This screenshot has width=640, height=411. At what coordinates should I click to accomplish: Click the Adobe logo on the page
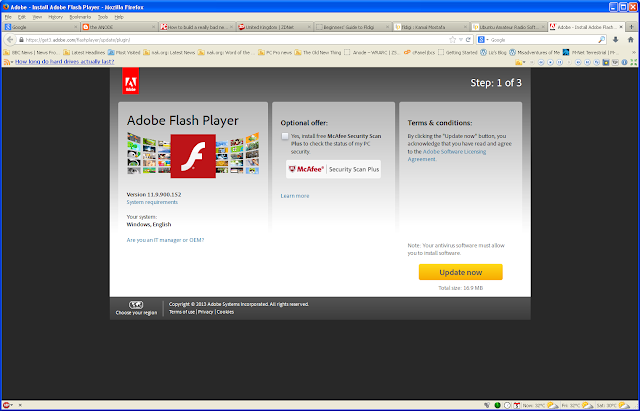coord(131,81)
